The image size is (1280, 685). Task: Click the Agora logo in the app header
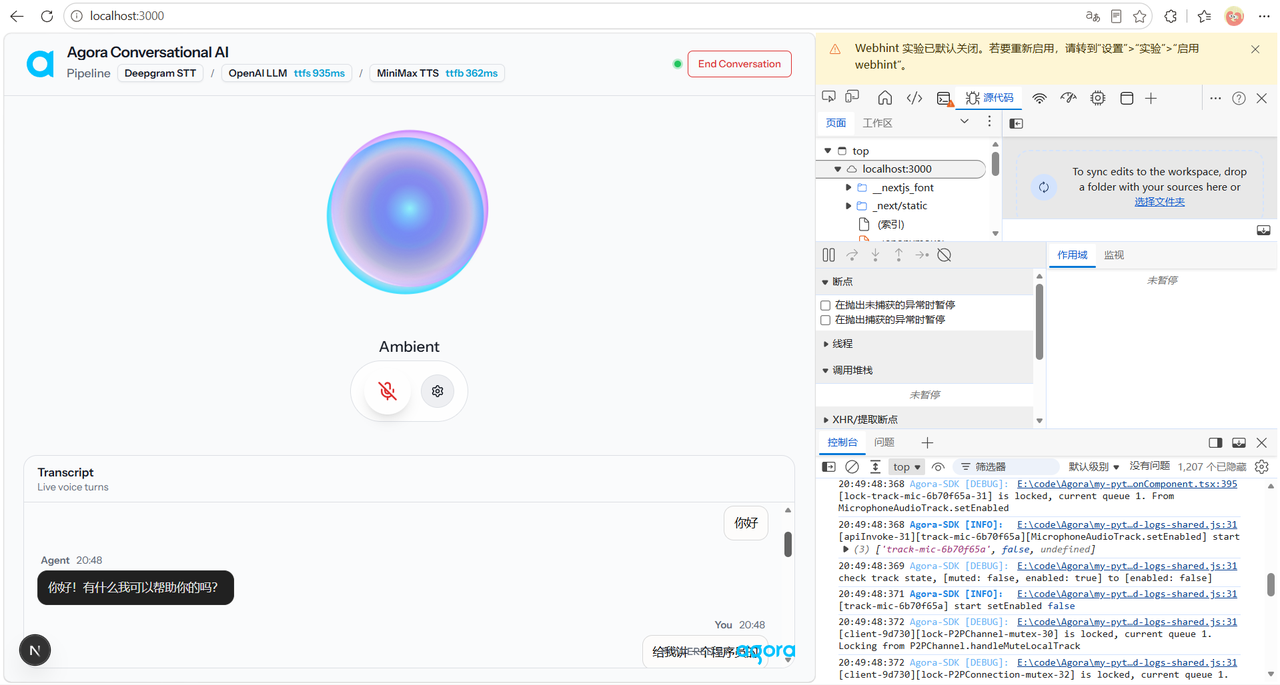pos(40,63)
